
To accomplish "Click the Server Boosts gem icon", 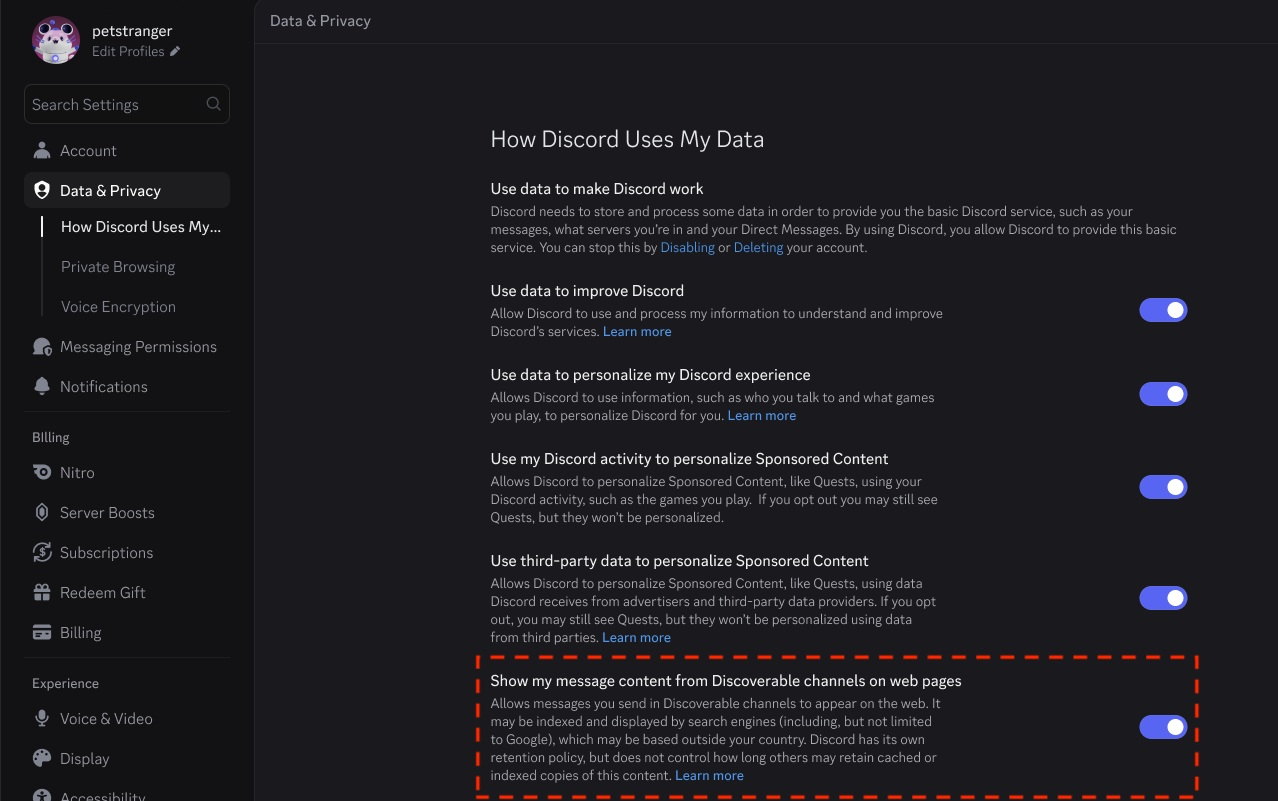I will (x=42, y=513).
